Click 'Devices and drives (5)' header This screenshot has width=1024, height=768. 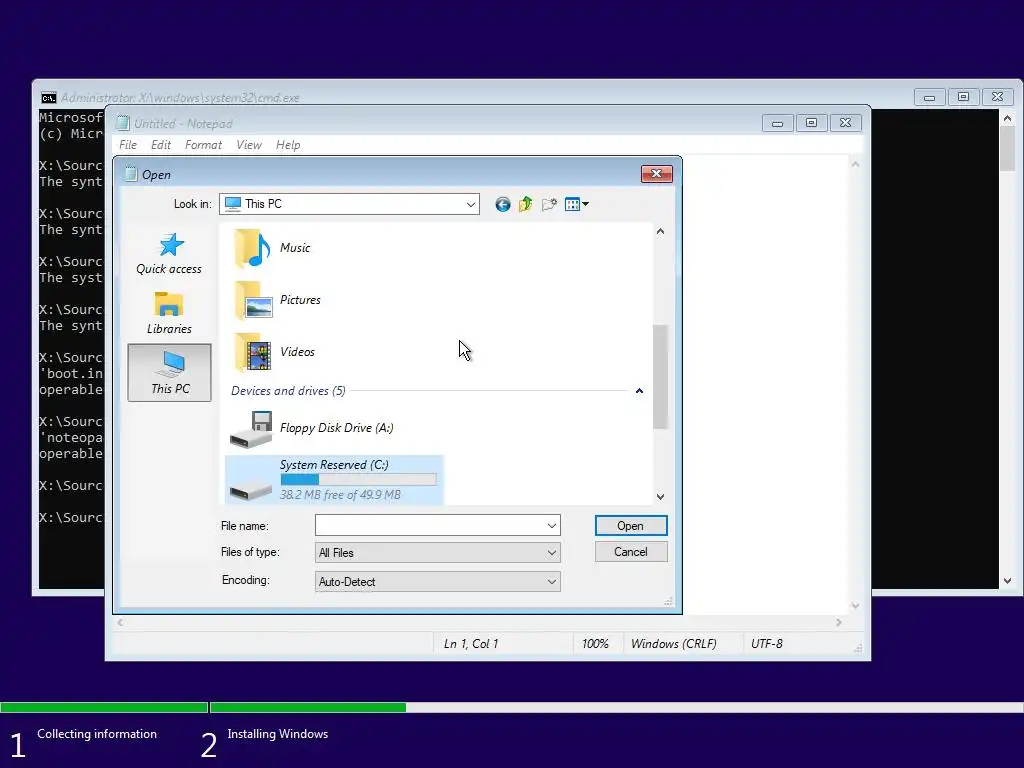pos(288,391)
